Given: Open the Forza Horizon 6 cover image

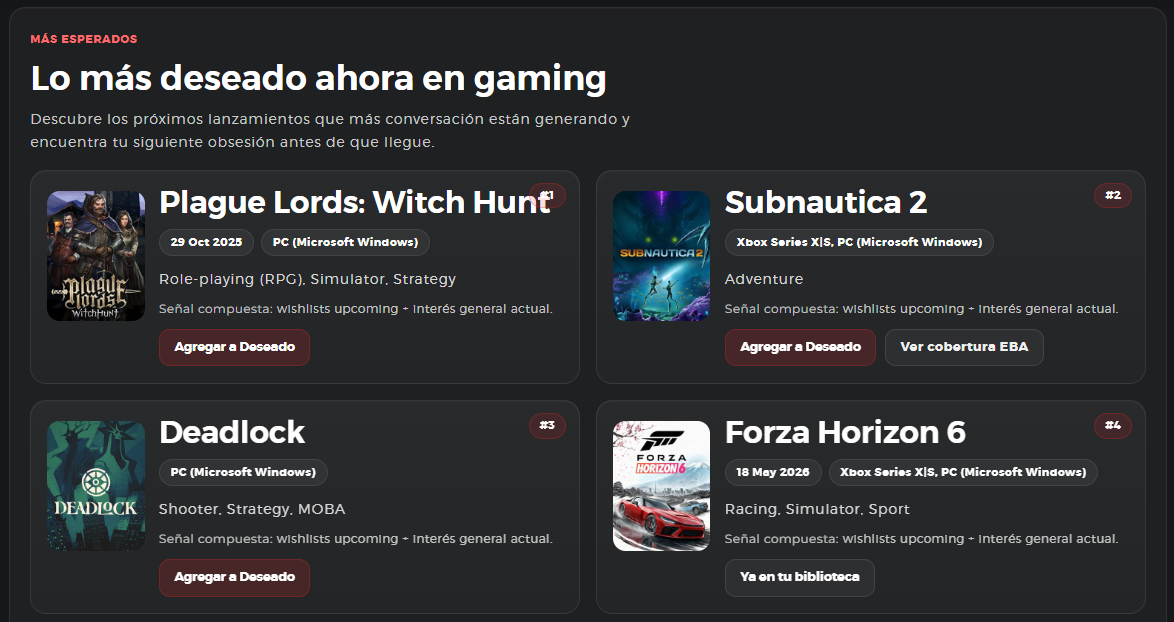Looking at the screenshot, I should (x=661, y=486).
